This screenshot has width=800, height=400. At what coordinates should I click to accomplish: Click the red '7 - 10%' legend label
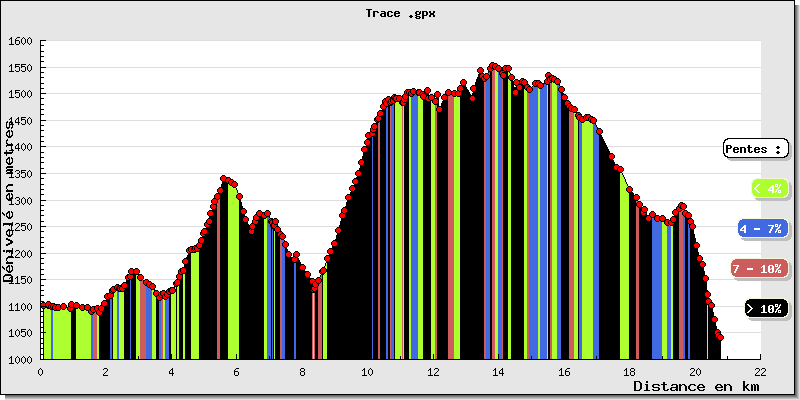756,269
